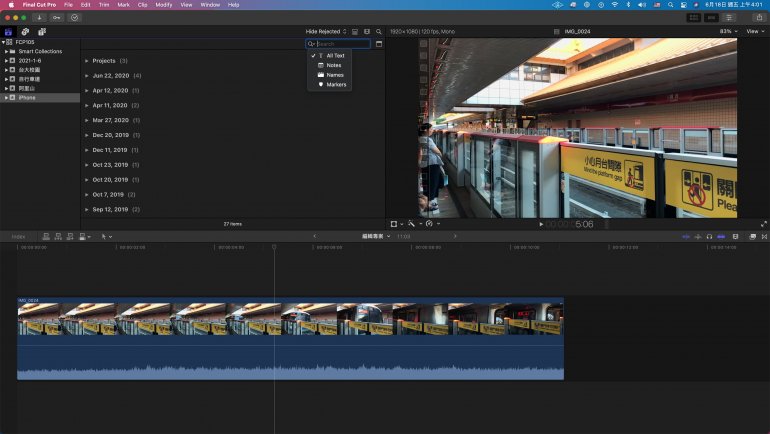This screenshot has height=434, width=770.
Task: Click the Background Tasks checkmark icon
Action: 75,17
